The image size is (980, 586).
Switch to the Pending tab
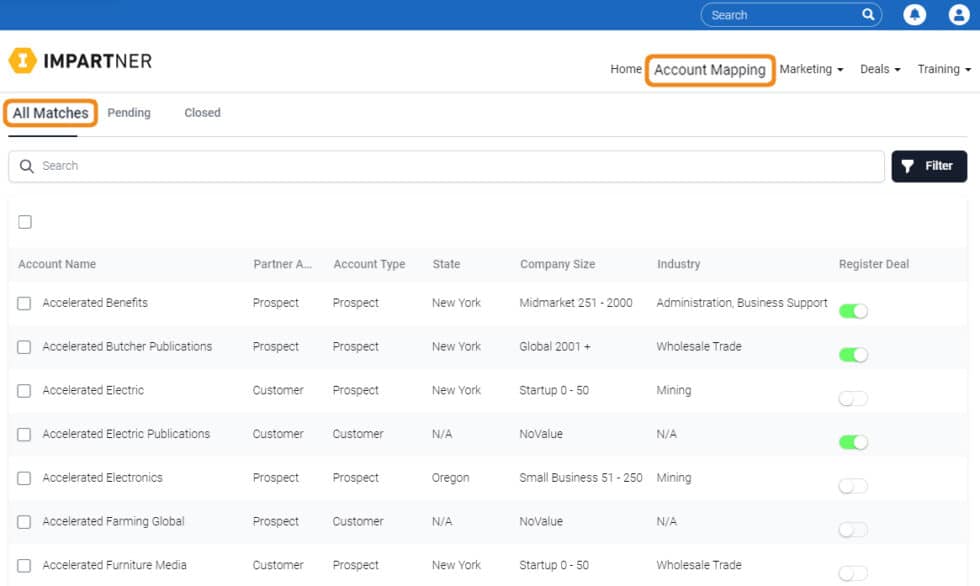[x=129, y=113]
